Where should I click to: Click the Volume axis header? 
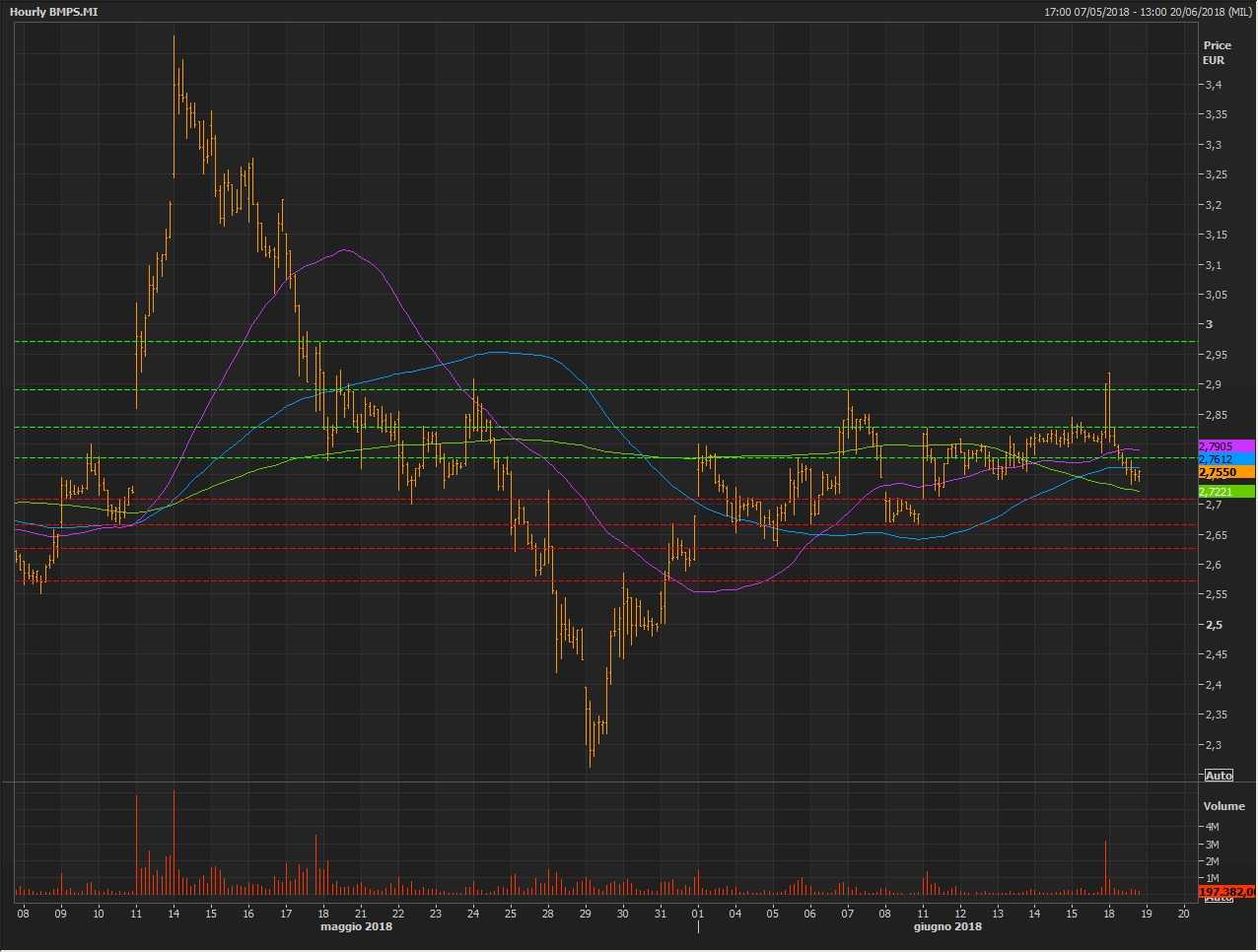tap(1223, 806)
